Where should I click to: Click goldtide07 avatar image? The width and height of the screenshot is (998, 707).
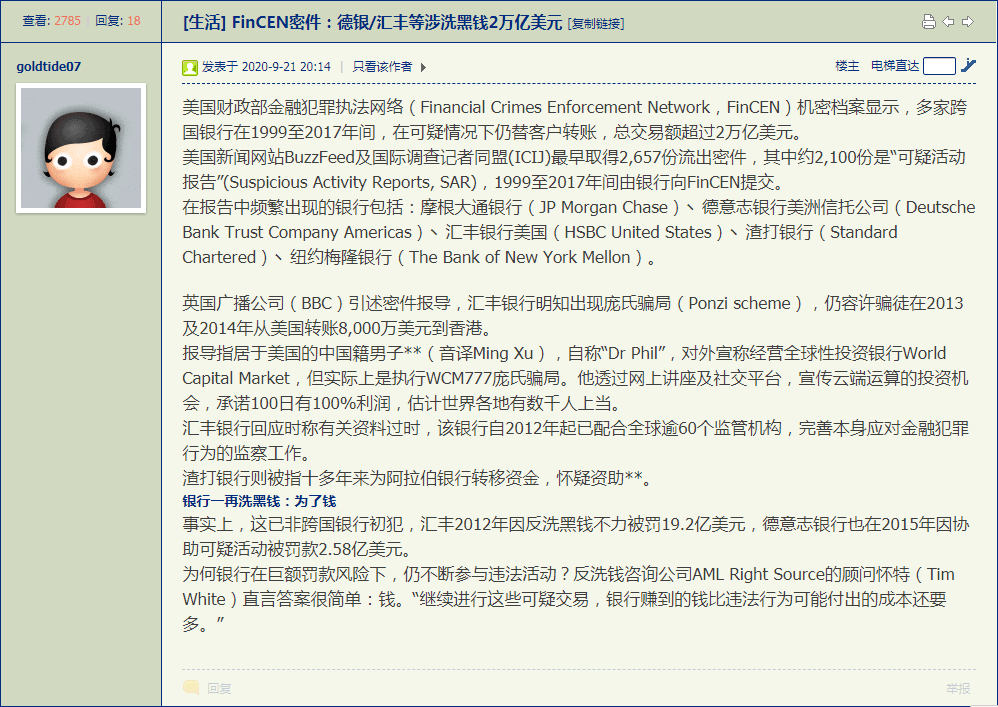[x=81, y=148]
